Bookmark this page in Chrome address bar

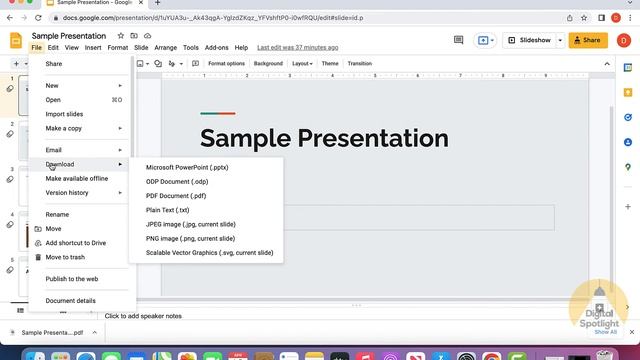584,18
